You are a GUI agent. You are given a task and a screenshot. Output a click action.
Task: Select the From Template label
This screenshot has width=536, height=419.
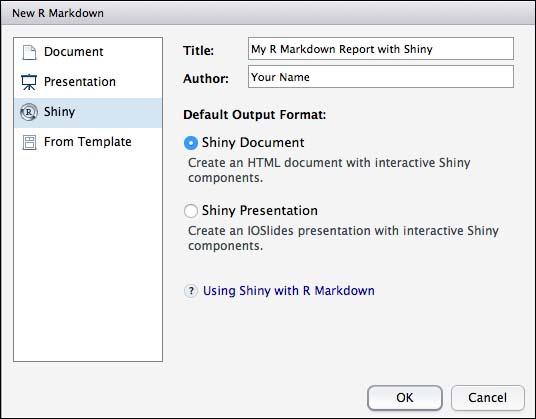[88, 141]
